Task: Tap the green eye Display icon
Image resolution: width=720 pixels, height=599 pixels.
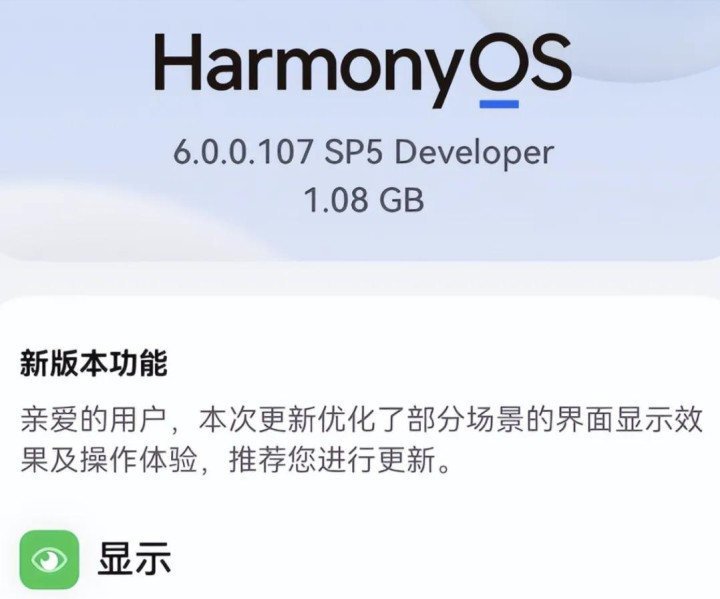Action: [49, 559]
